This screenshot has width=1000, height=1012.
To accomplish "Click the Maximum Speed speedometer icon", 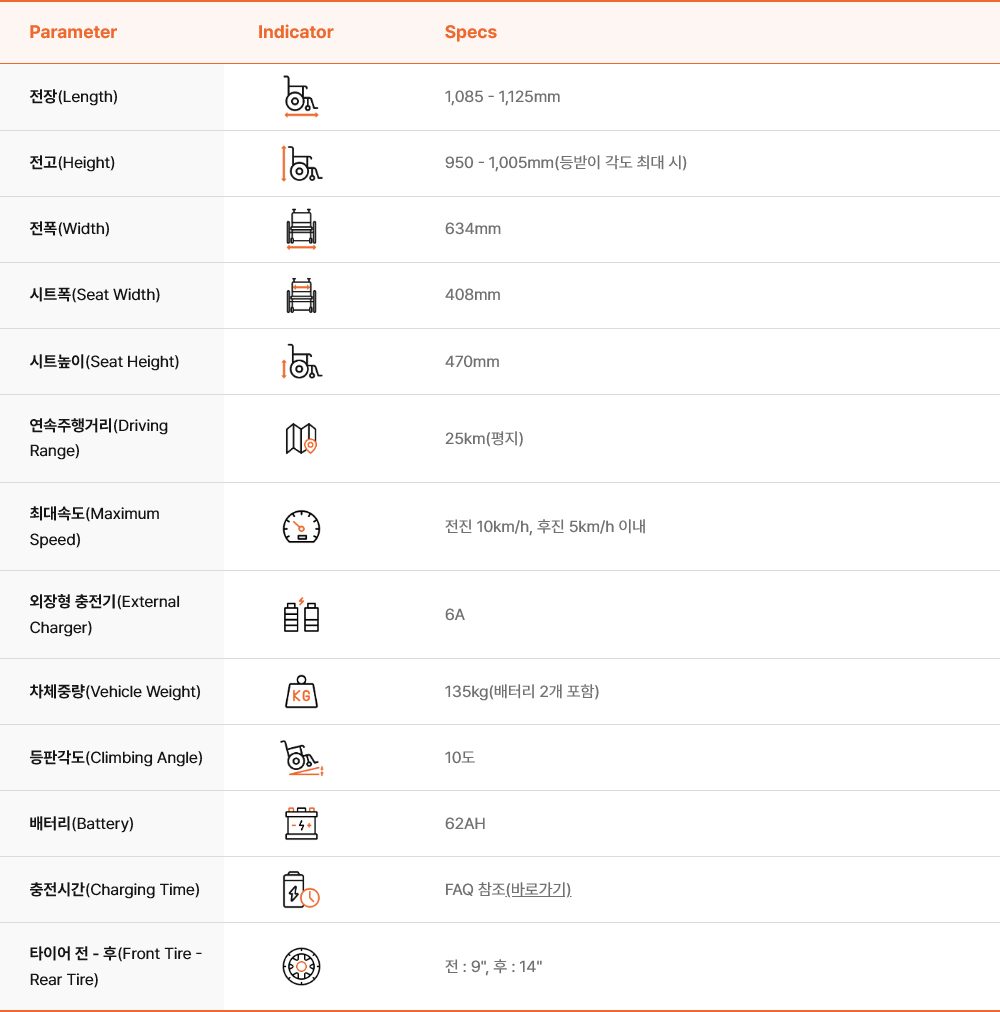I will click(301, 527).
